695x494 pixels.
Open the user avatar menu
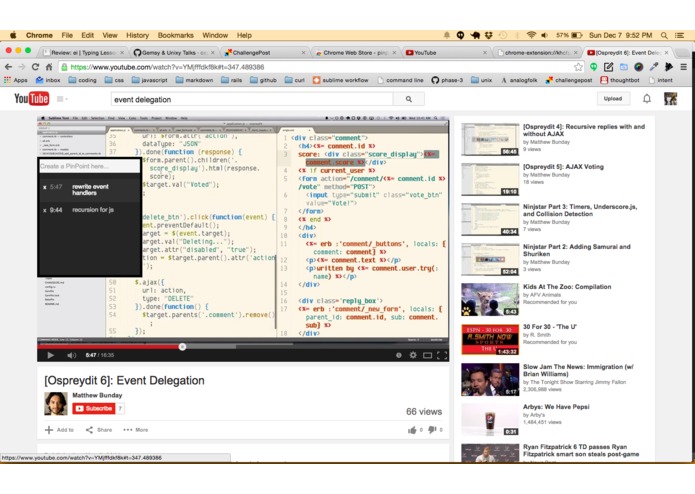(670, 99)
